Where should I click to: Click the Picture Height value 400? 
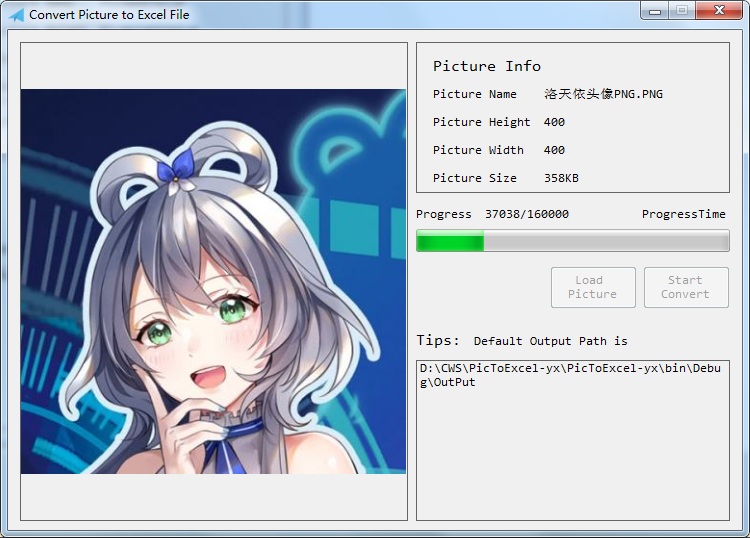tap(554, 122)
